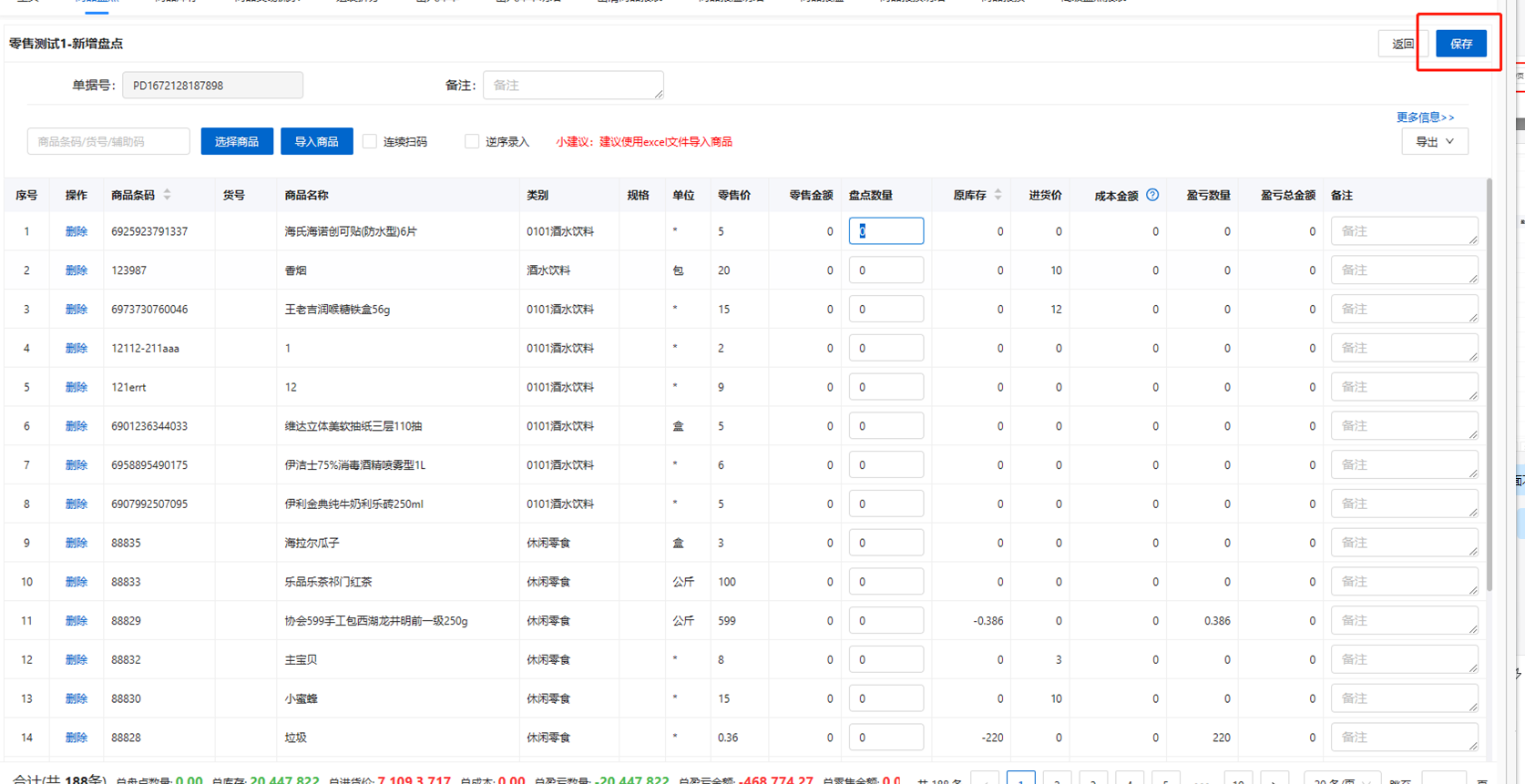This screenshot has width=1525, height=784.
Task: Edit 盘点数量 for 垃圾 row
Action: (x=886, y=738)
